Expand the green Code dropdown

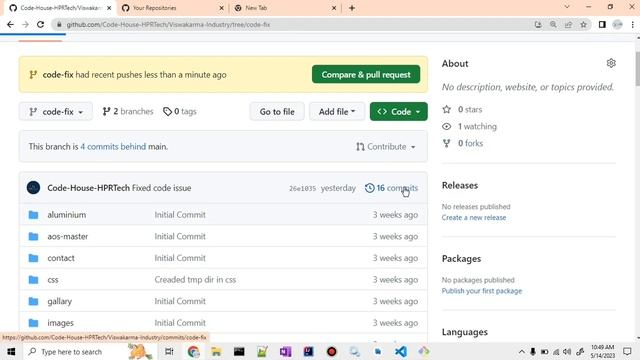[x=399, y=111]
